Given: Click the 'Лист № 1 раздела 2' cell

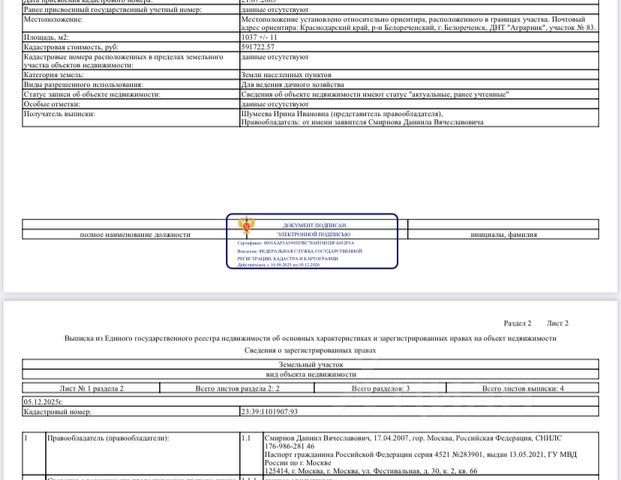Looking at the screenshot, I should [x=91, y=389].
